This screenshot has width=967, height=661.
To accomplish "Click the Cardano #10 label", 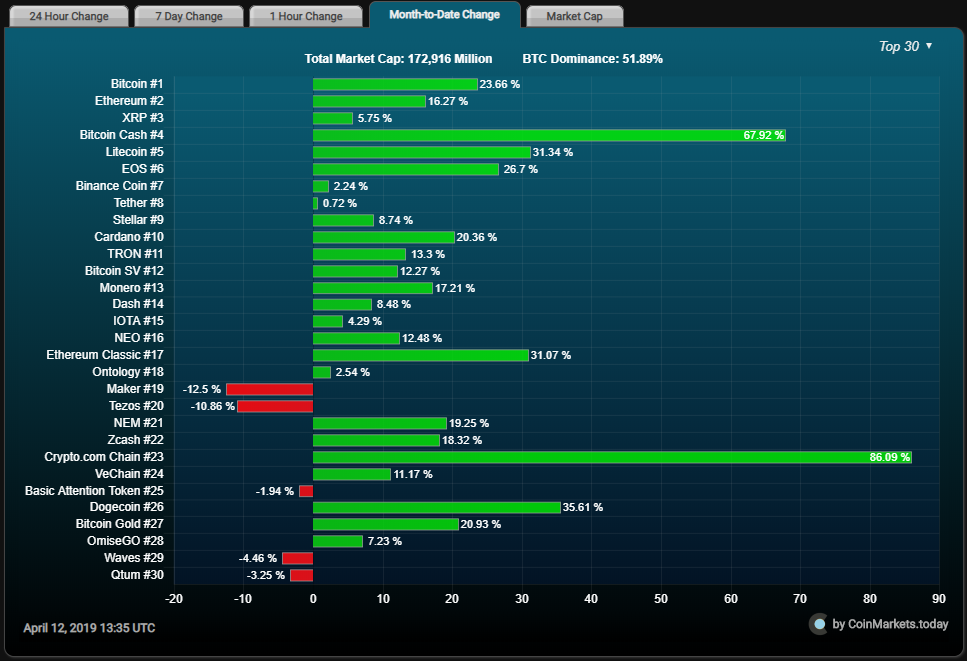I will [x=129, y=237].
